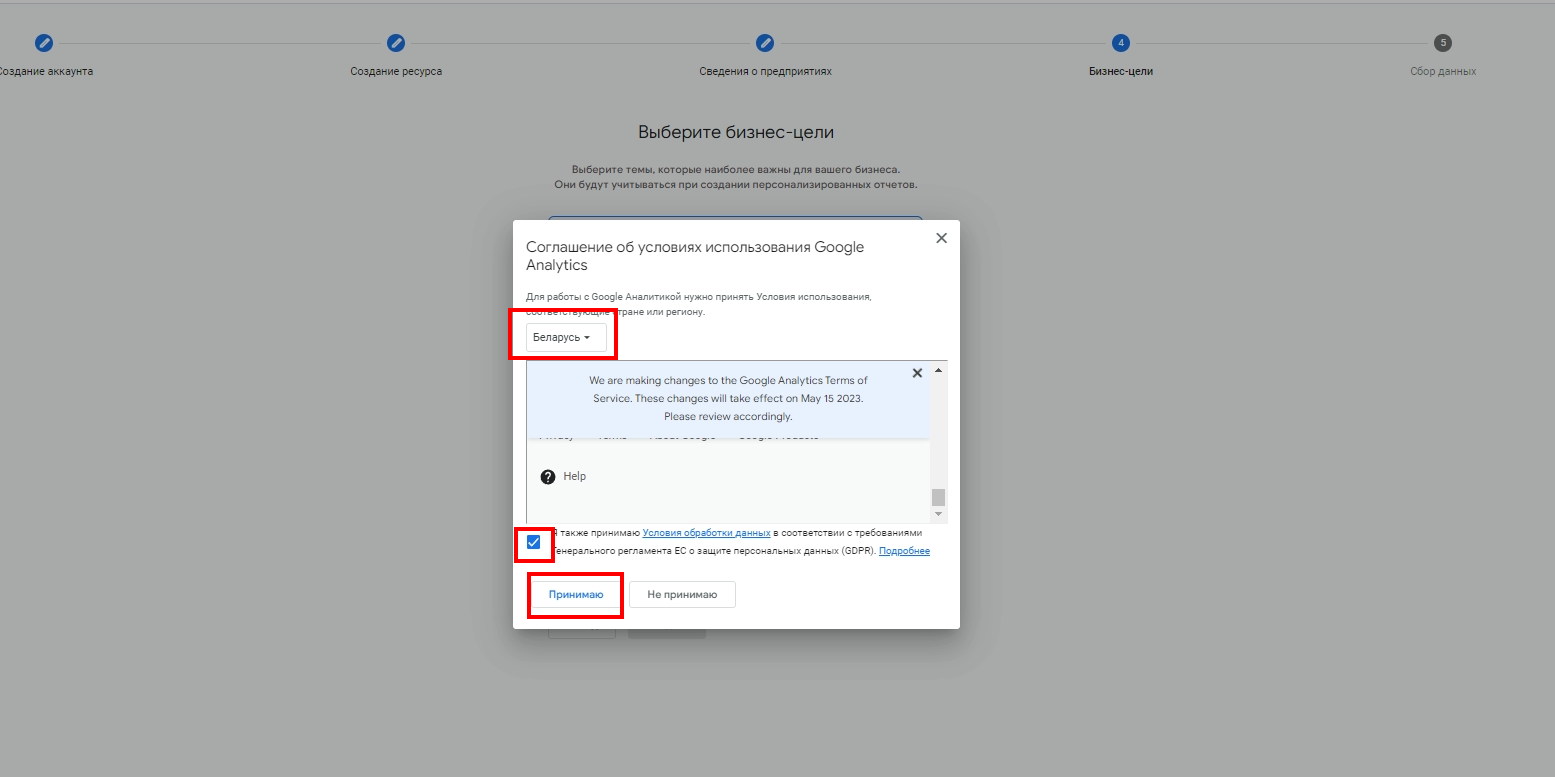Select the Сбор данных step label
1555x777 pixels.
point(1443,72)
